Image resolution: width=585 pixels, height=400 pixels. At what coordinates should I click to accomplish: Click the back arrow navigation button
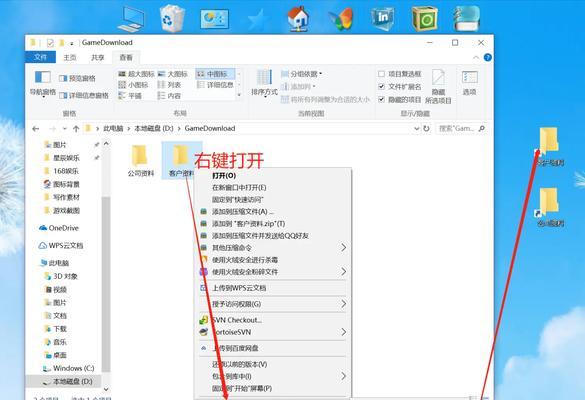click(x=36, y=129)
